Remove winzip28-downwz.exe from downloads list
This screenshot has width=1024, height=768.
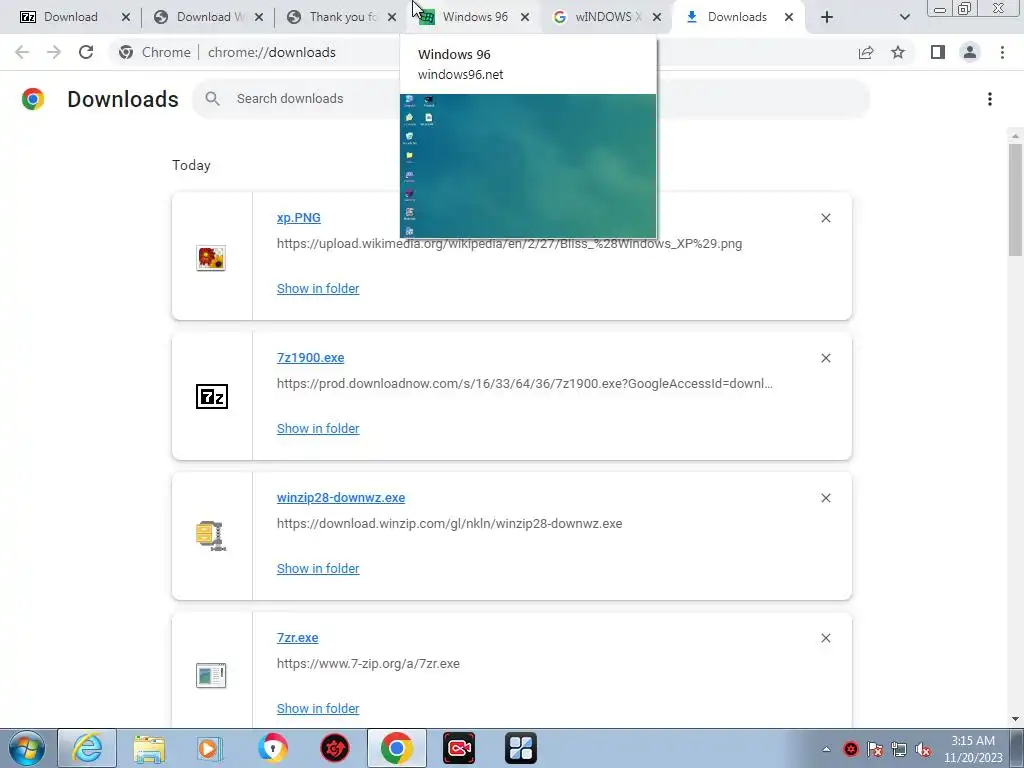[x=826, y=498]
